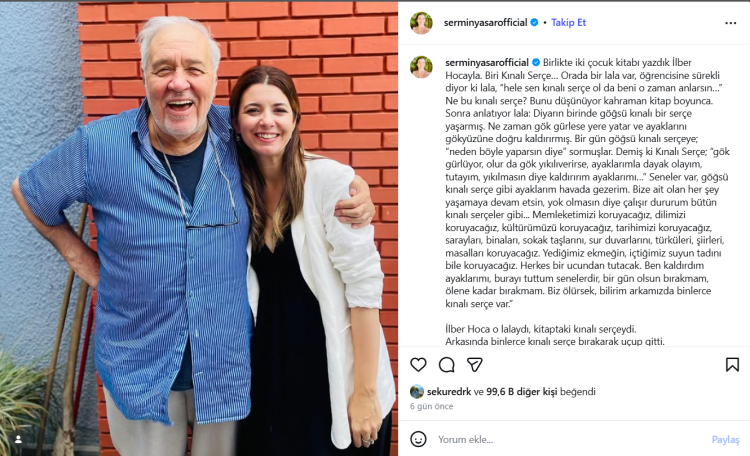The width and height of the screenshot is (750, 456).
Task: Follow account via Takip Et
Action: tap(568, 22)
